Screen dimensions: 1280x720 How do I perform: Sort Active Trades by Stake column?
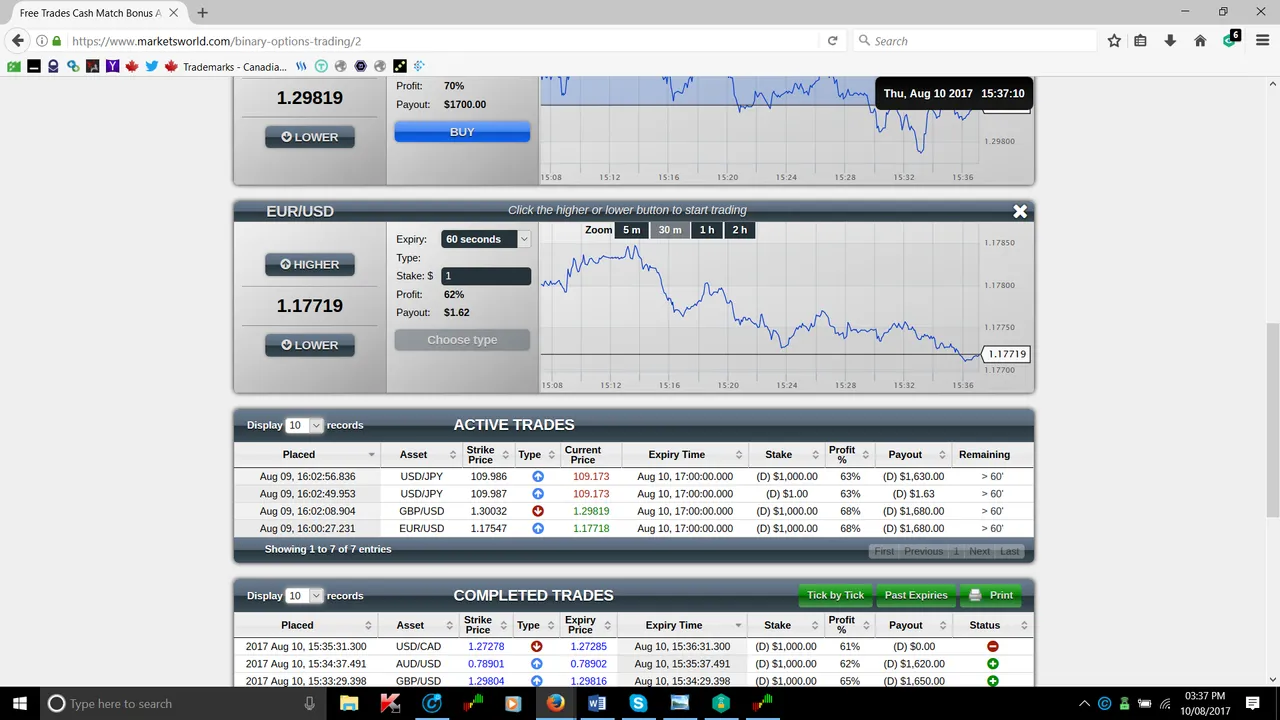786,455
